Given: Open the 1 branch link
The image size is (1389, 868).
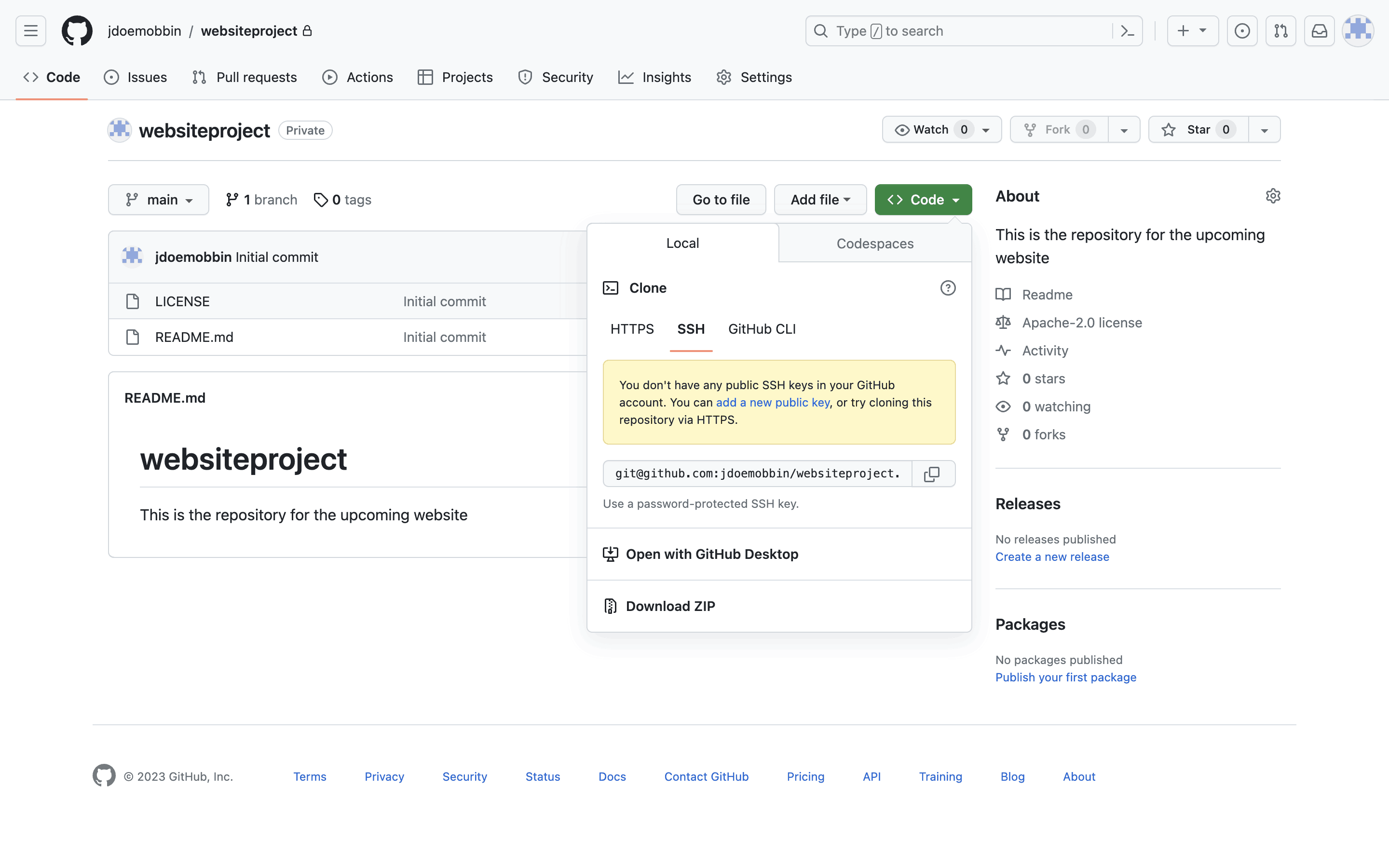Looking at the screenshot, I should pos(261,200).
